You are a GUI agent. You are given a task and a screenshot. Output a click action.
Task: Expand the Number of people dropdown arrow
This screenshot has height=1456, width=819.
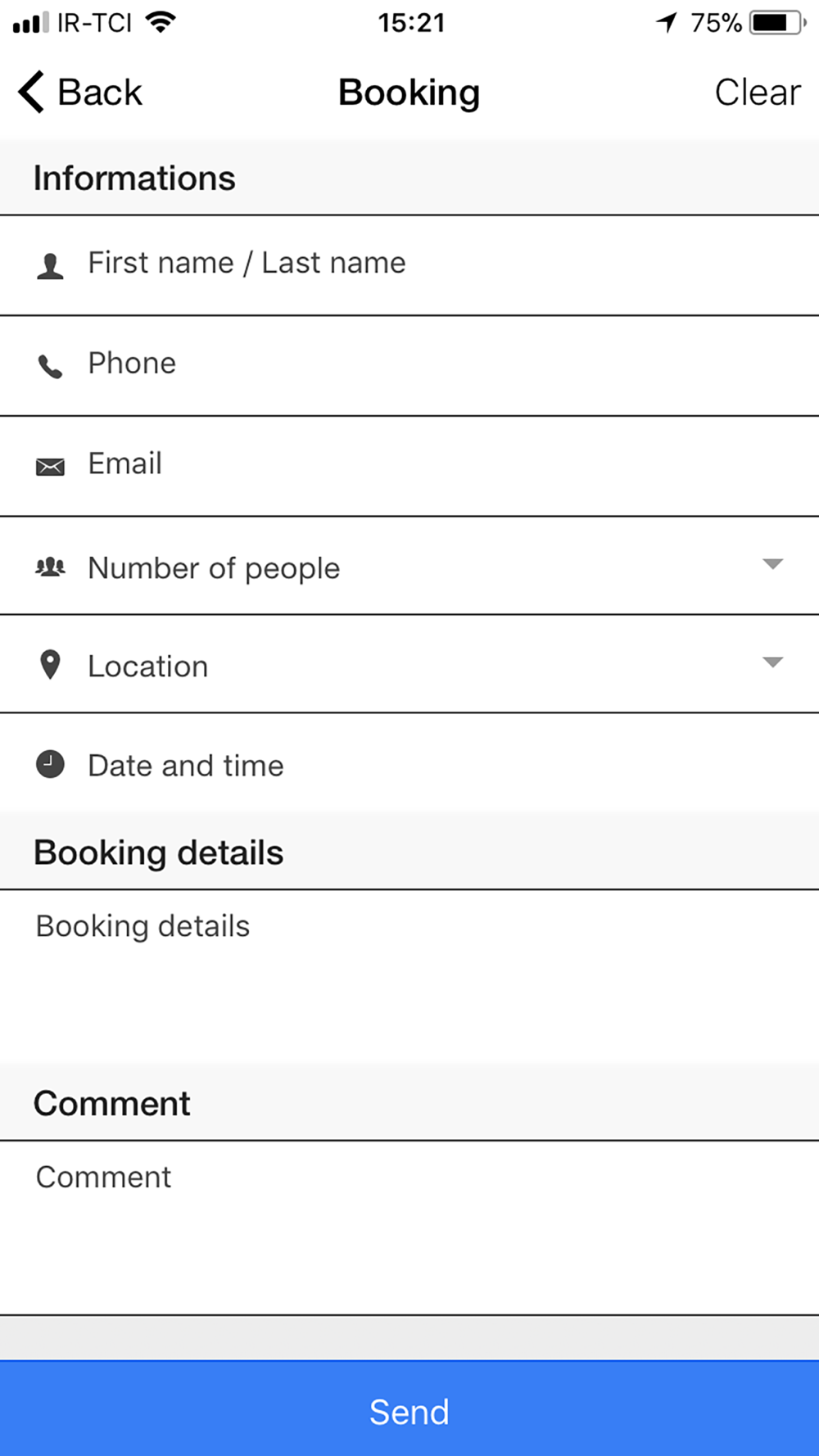pyautogui.click(x=772, y=563)
